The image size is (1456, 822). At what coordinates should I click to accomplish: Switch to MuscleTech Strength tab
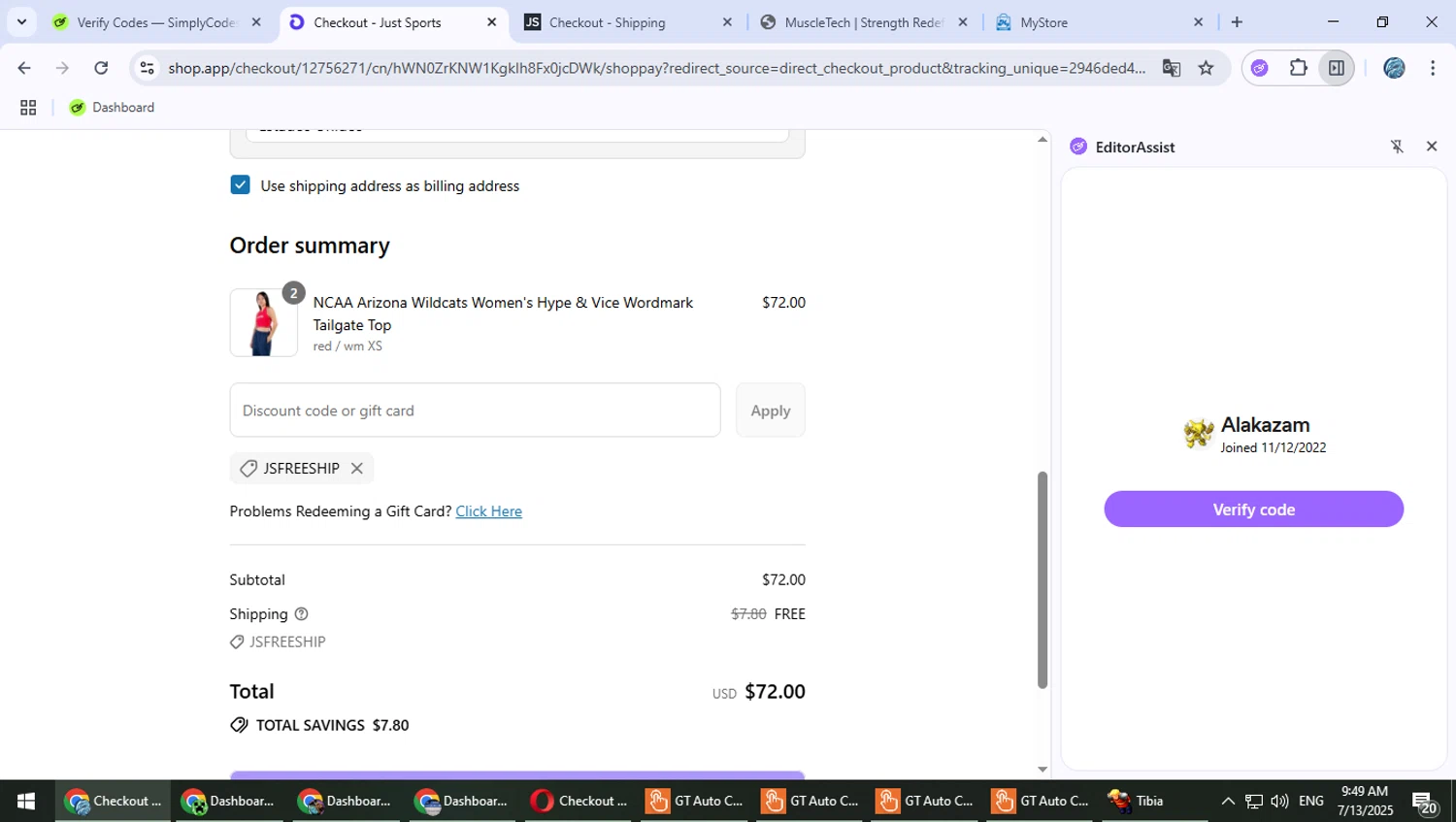click(x=862, y=22)
